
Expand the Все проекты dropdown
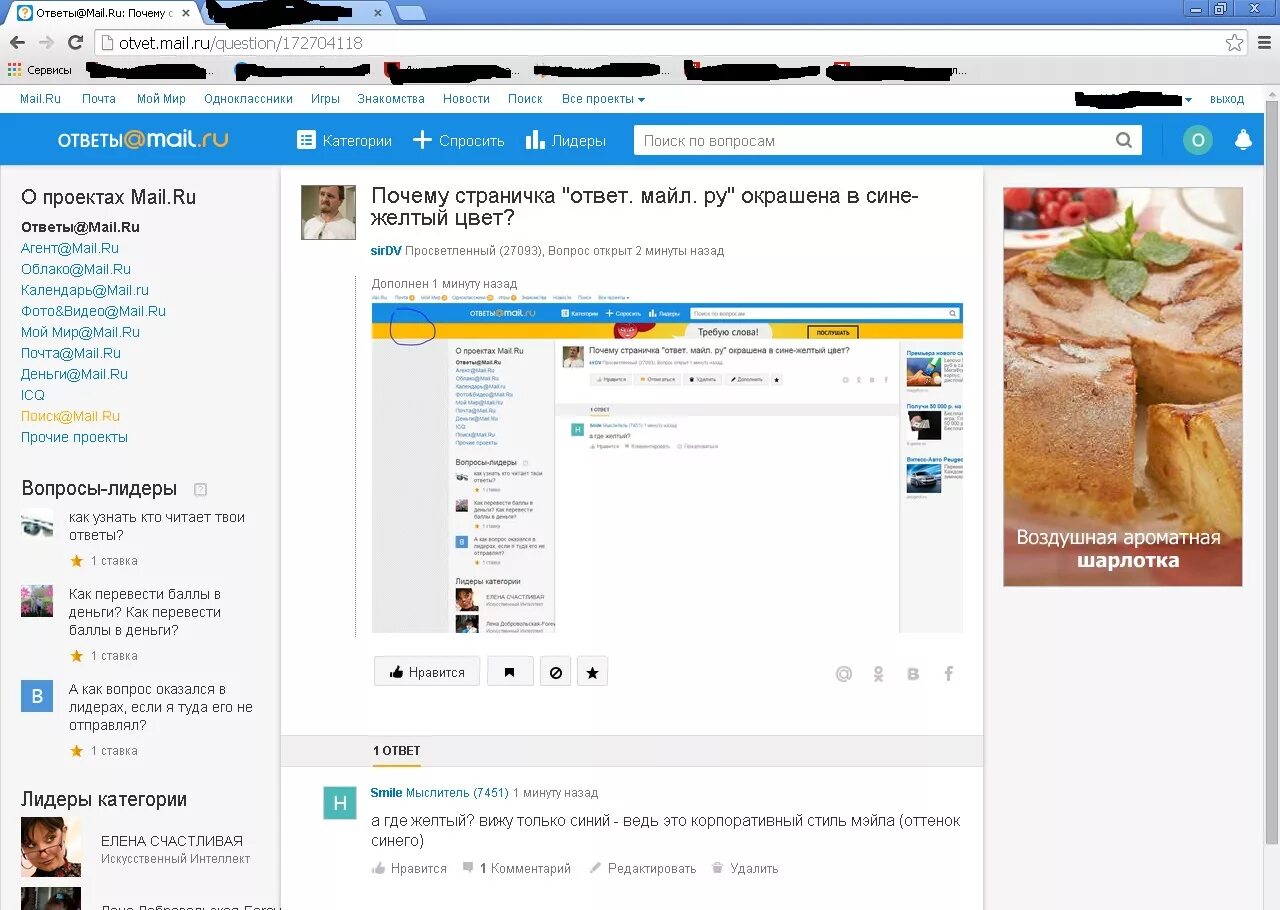(x=603, y=99)
